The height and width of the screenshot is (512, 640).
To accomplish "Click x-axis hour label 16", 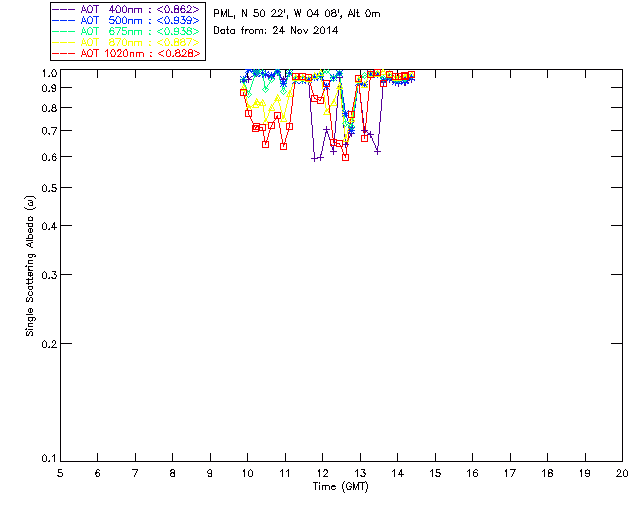I will 473,473.
